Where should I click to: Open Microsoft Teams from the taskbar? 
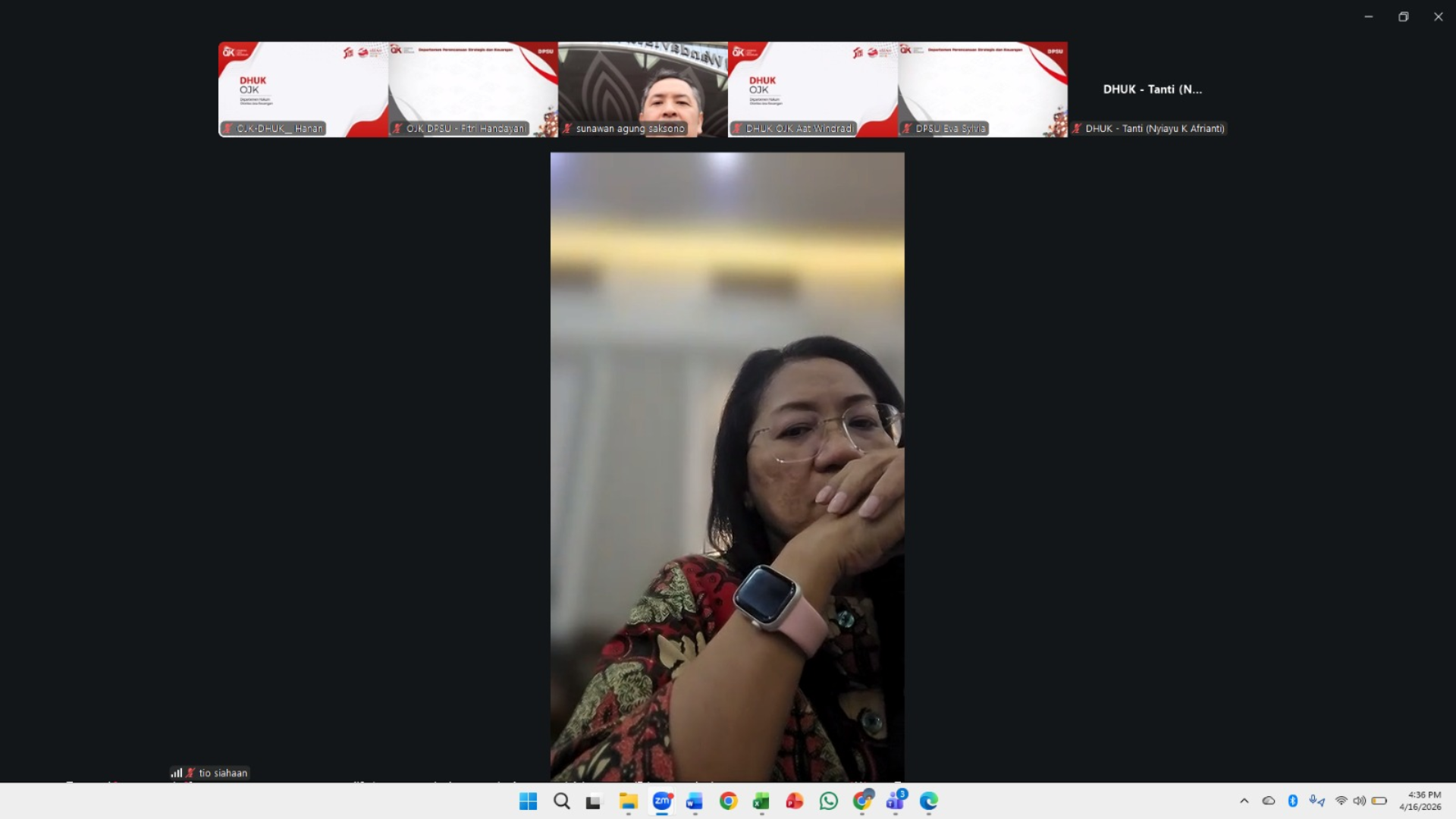896,801
